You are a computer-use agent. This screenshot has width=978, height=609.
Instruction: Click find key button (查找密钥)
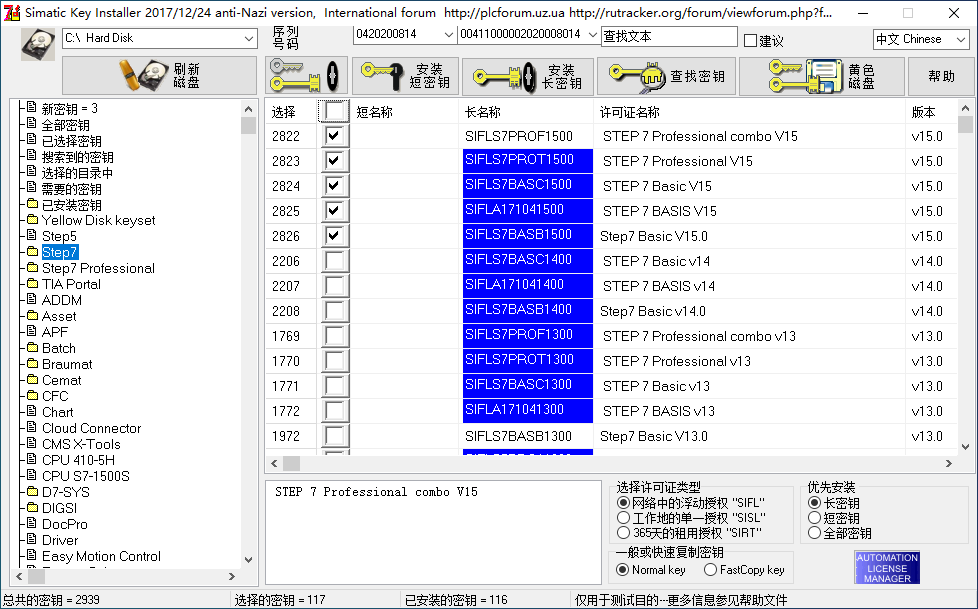click(667, 76)
